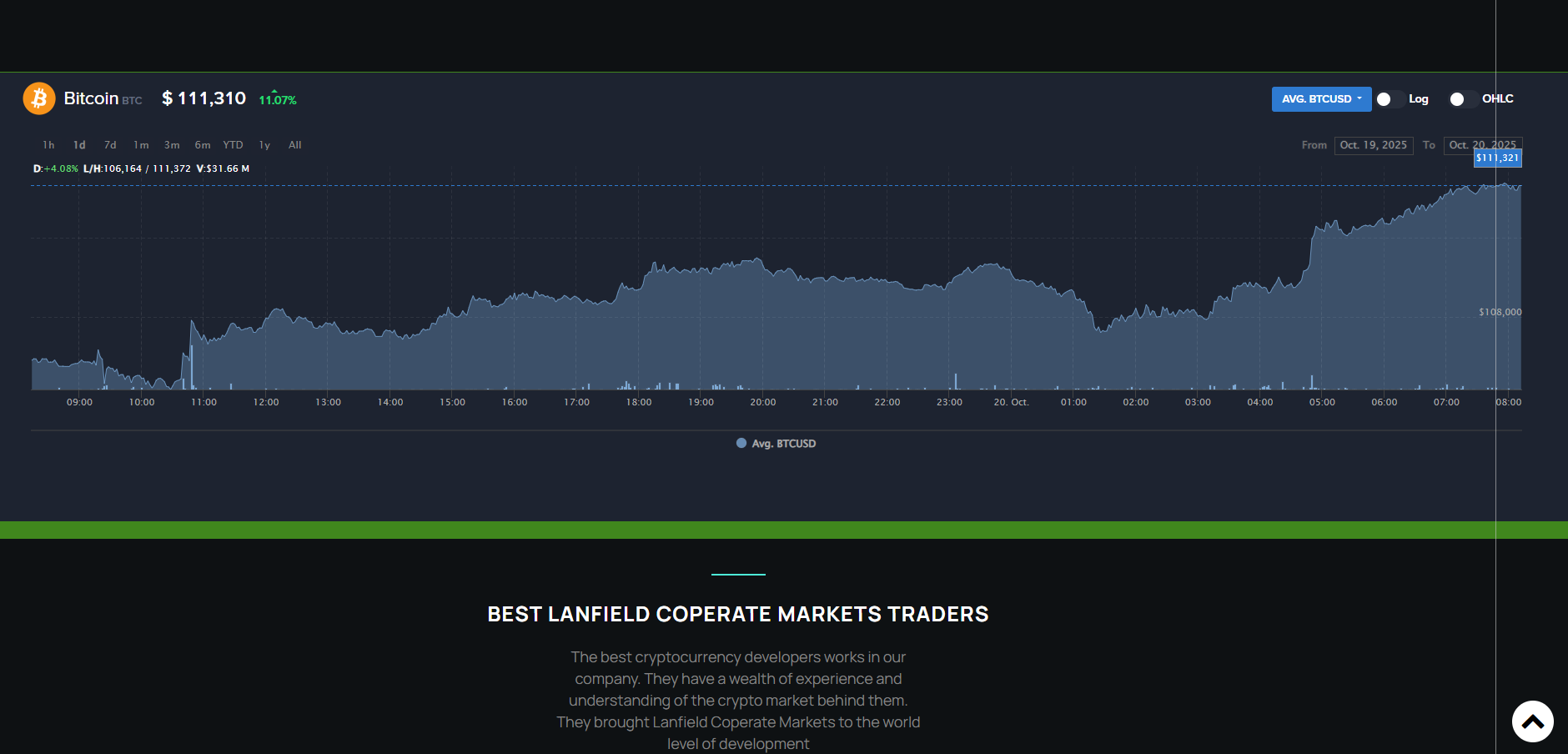The image size is (1568, 754).
Task: Click the blue $111,321 price label
Action: tap(1497, 158)
